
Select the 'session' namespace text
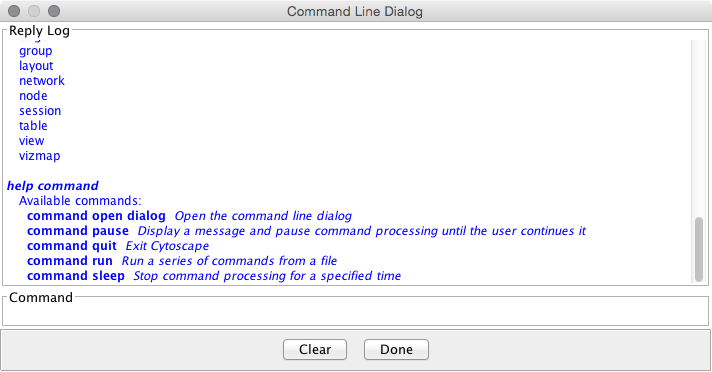click(x=40, y=111)
